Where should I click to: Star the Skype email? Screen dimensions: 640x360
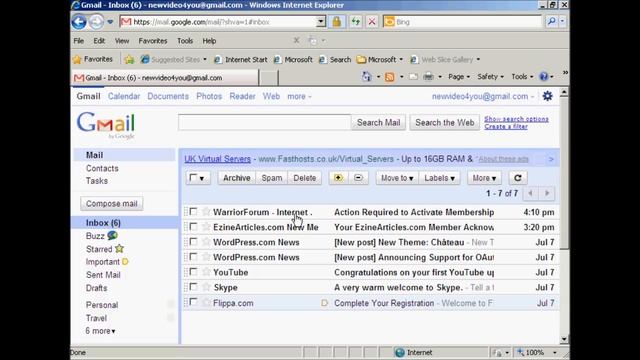point(206,287)
